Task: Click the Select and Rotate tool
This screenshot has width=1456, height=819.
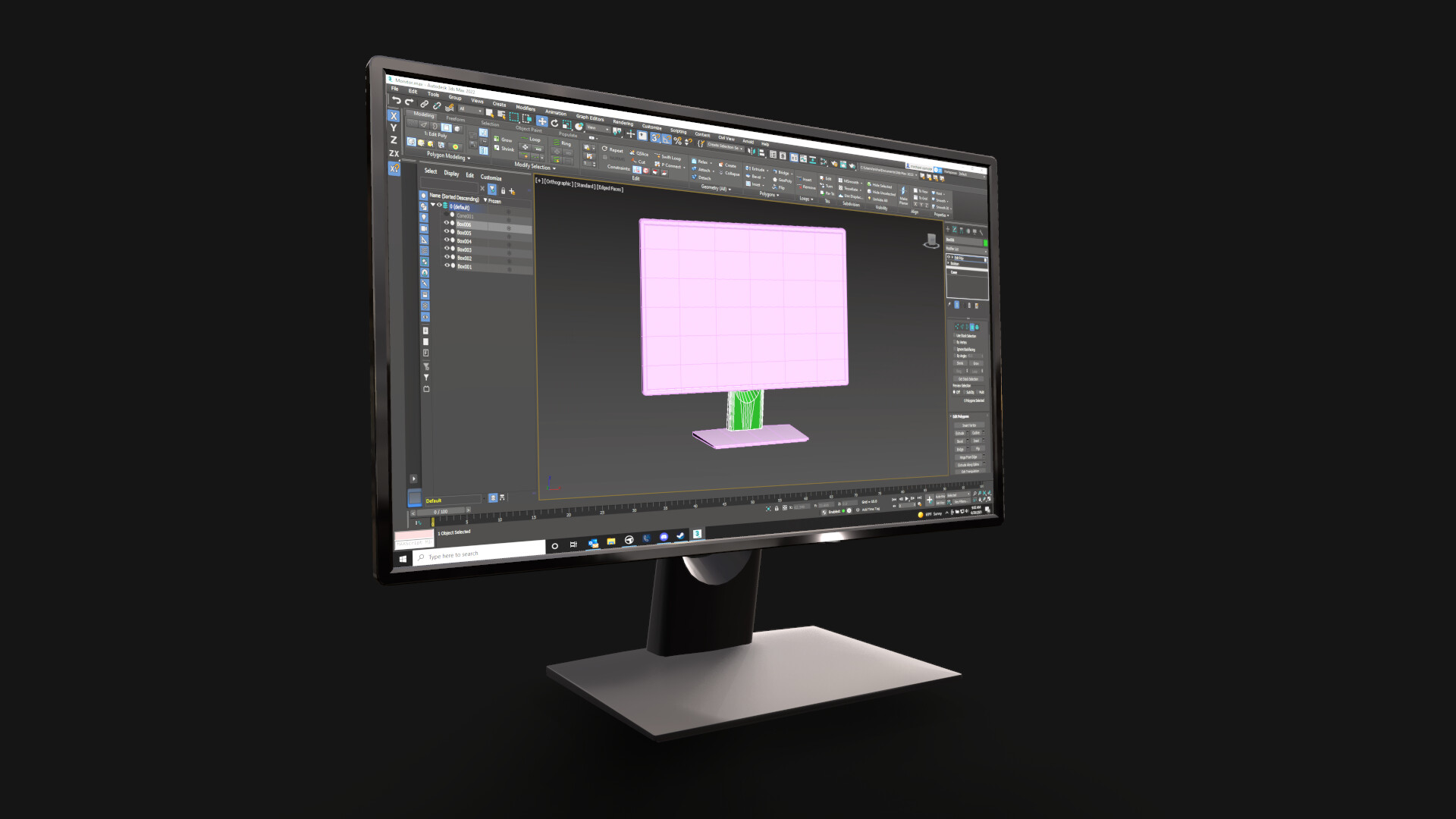Action: point(555,124)
